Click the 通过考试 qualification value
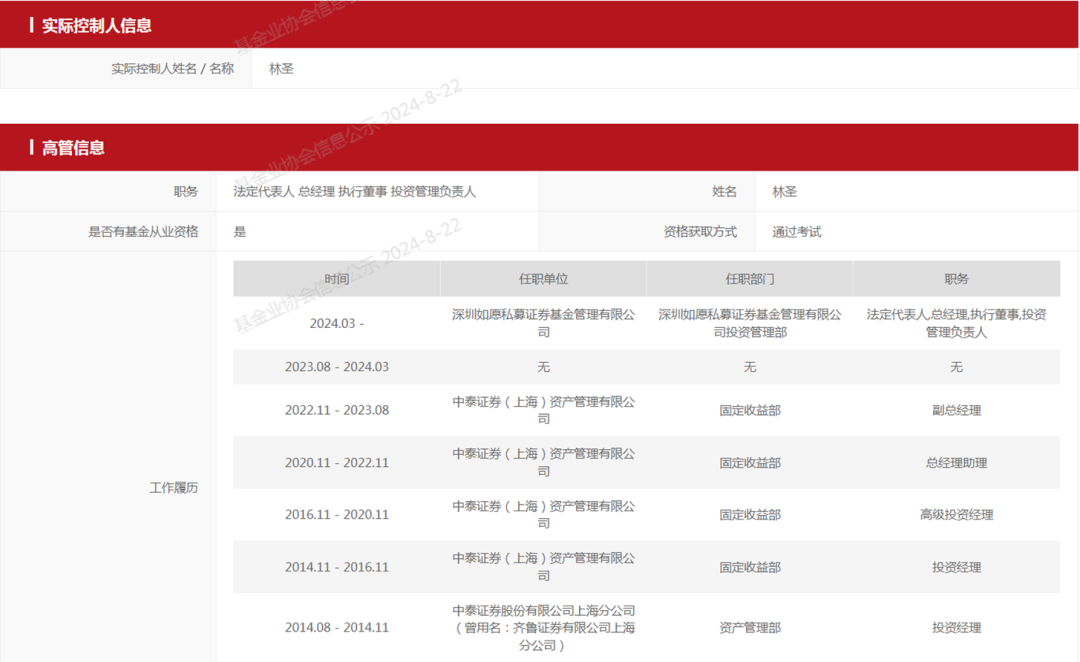The height and width of the screenshot is (662, 1080). (x=798, y=231)
